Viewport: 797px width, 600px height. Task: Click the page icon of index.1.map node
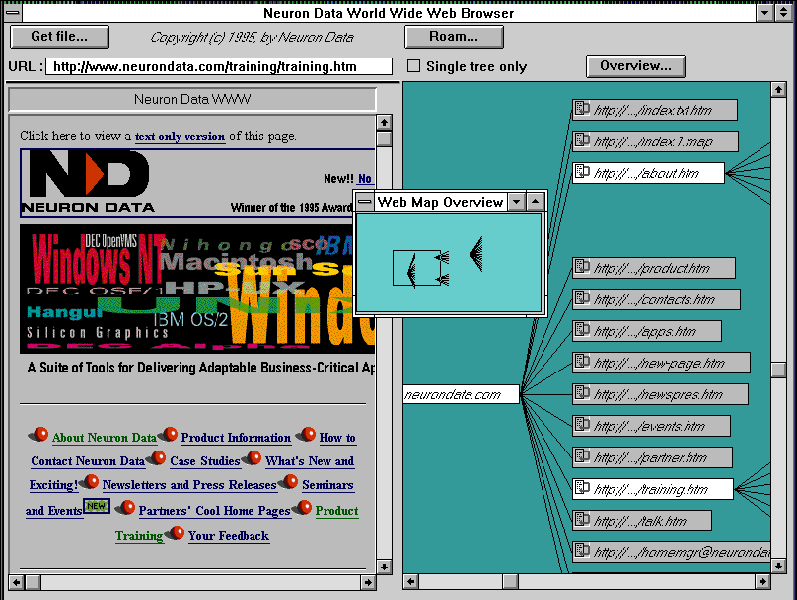[582, 140]
